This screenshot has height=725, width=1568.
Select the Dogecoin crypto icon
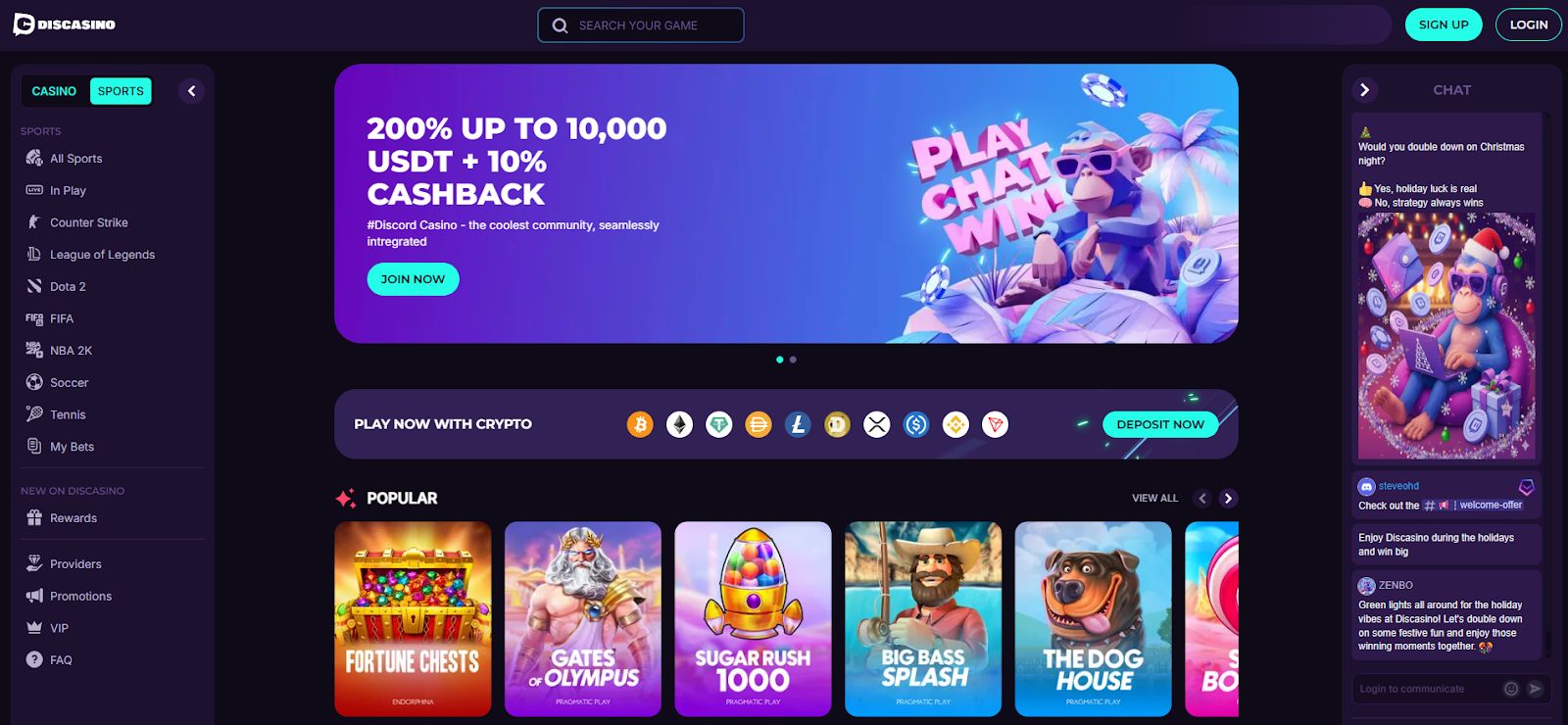(837, 424)
